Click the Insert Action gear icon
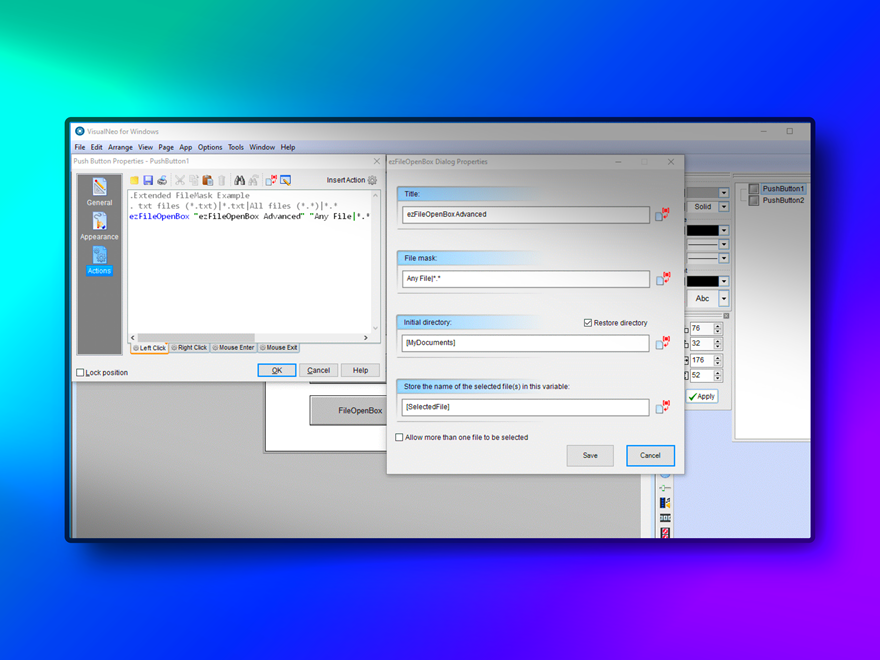This screenshot has height=660, width=880. click(373, 181)
